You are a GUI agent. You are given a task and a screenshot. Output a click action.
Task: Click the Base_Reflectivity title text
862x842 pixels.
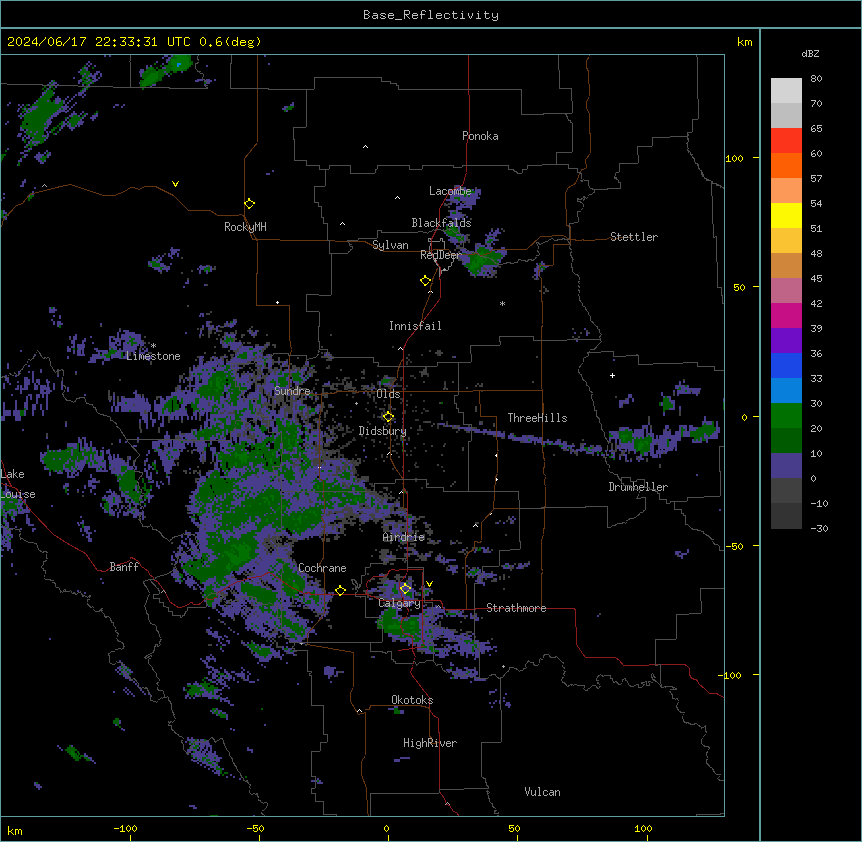(431, 15)
